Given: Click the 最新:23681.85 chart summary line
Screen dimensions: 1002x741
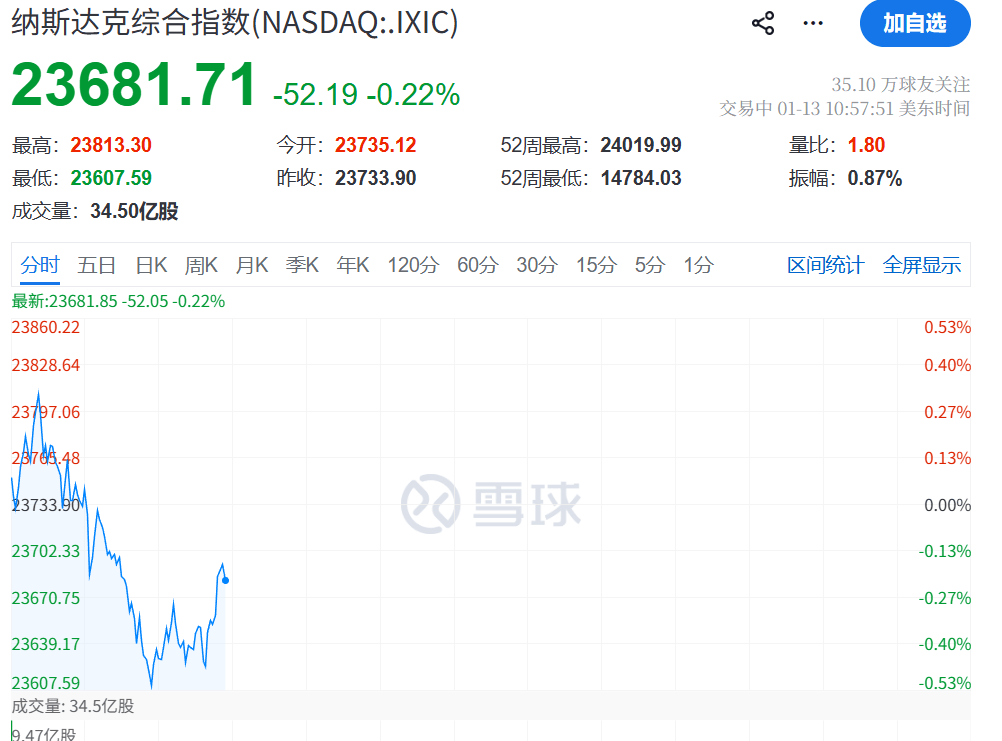Looking at the screenshot, I should point(118,301).
